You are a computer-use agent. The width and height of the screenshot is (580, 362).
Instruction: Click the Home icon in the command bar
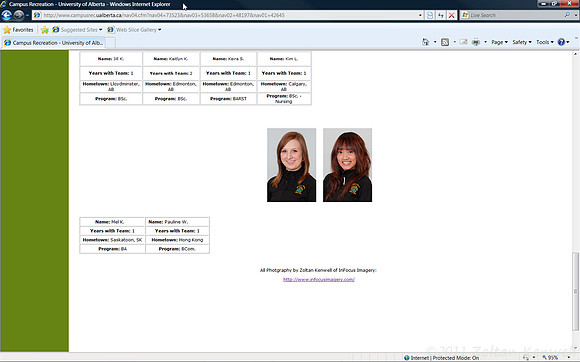click(x=426, y=42)
